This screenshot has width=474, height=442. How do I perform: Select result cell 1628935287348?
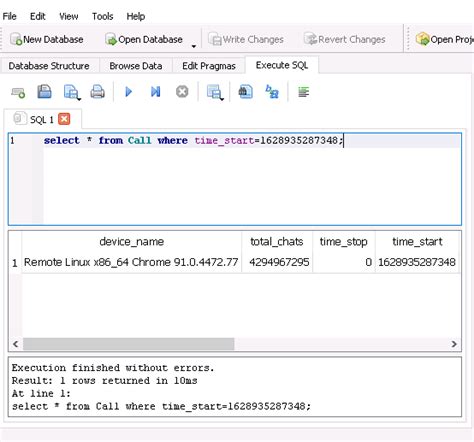point(417,262)
